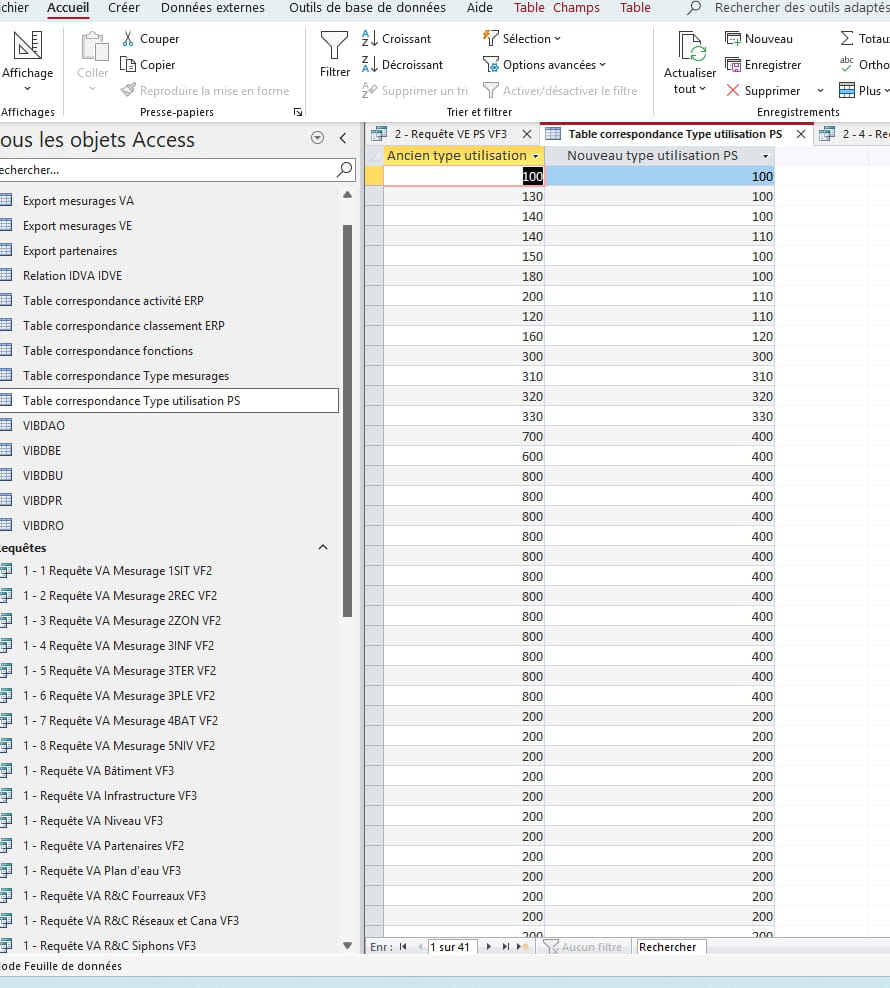This screenshot has height=988, width=890.
Task: Click the Couper scissors icon
Action: coord(128,39)
